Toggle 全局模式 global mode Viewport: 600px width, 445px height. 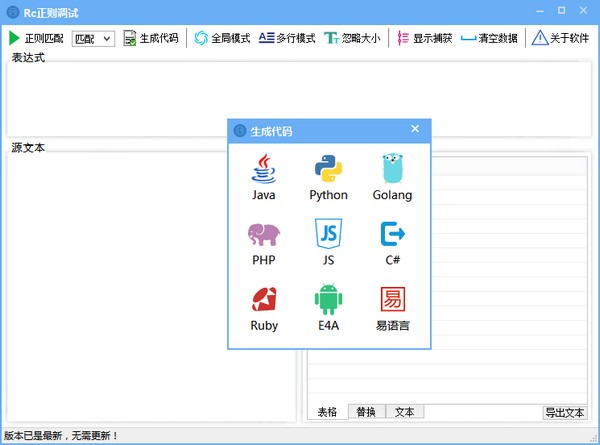(x=222, y=38)
